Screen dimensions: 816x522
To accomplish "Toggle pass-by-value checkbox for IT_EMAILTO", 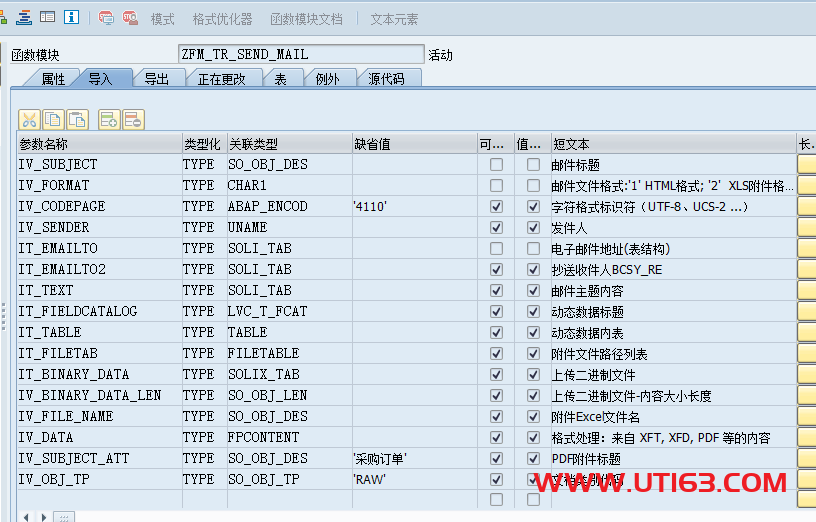I will point(533,248).
